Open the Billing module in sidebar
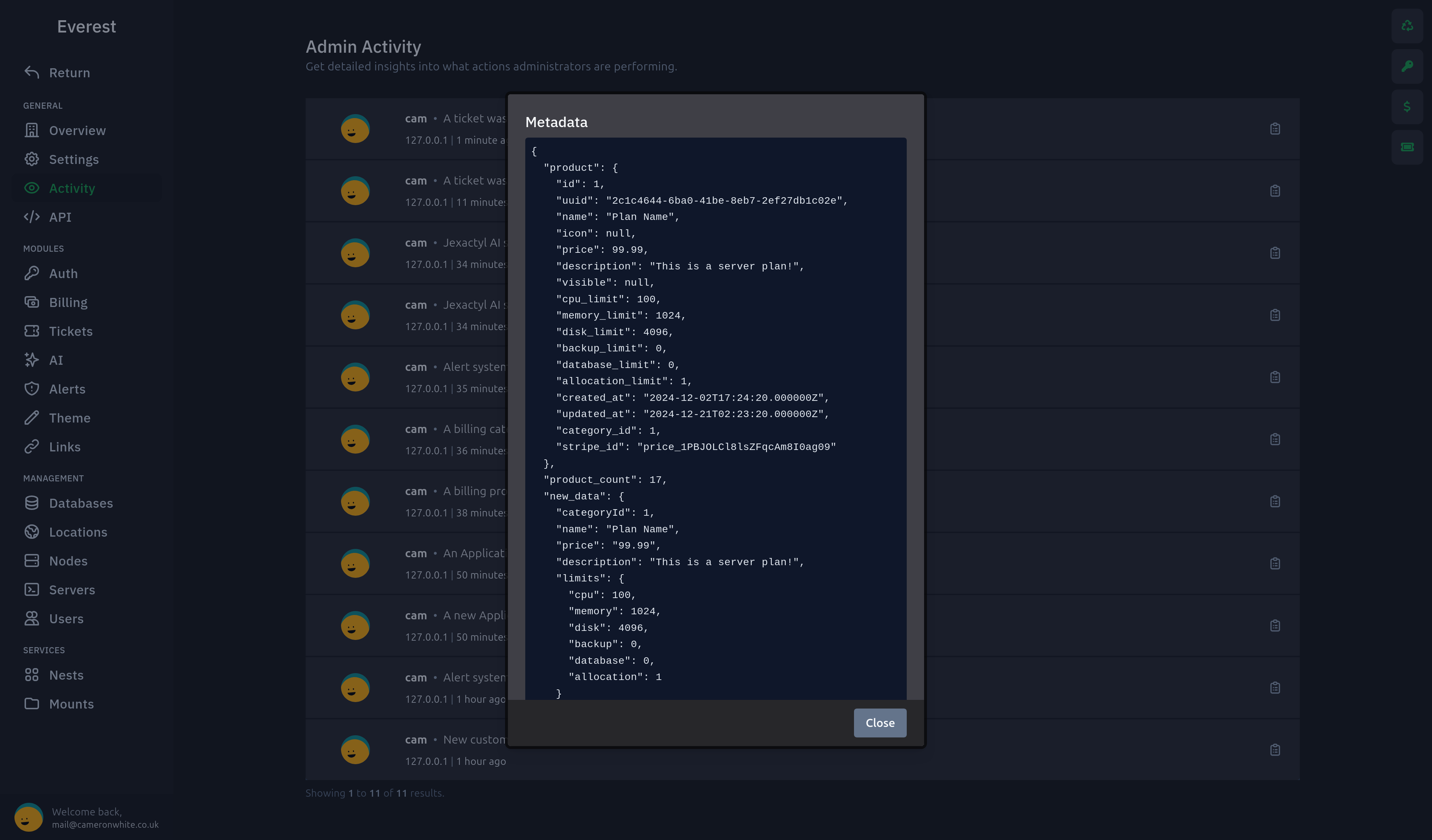 tap(68, 302)
